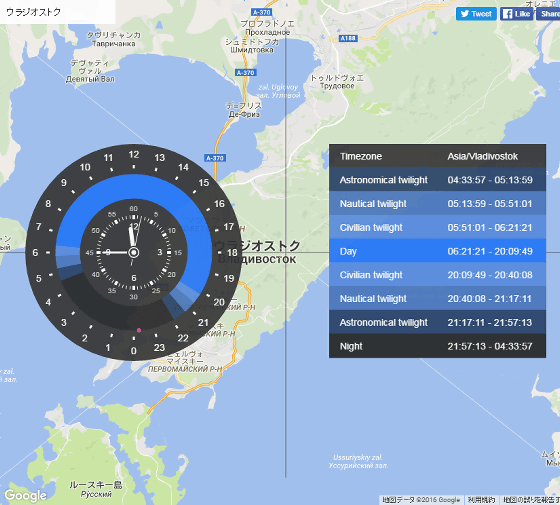Click hour 18 on the 24-hour dial
560x505 pixels.
232,252
